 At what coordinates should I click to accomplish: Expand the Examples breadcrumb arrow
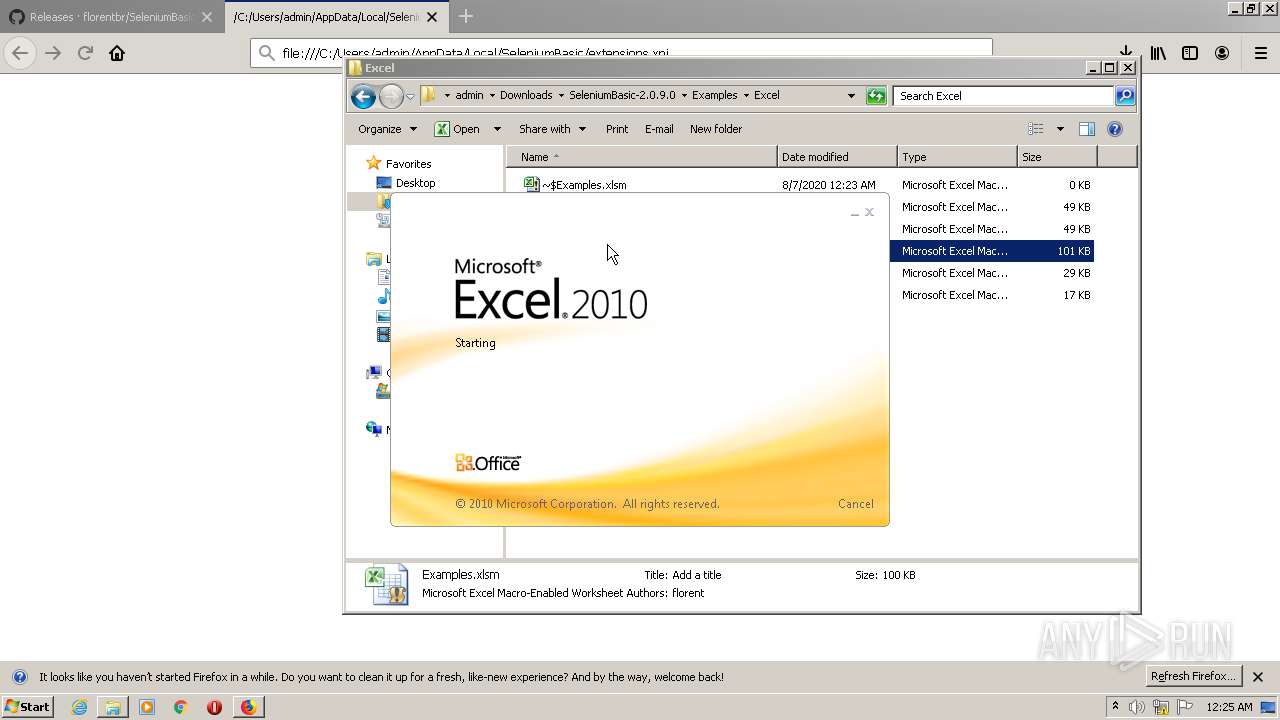tap(745, 96)
